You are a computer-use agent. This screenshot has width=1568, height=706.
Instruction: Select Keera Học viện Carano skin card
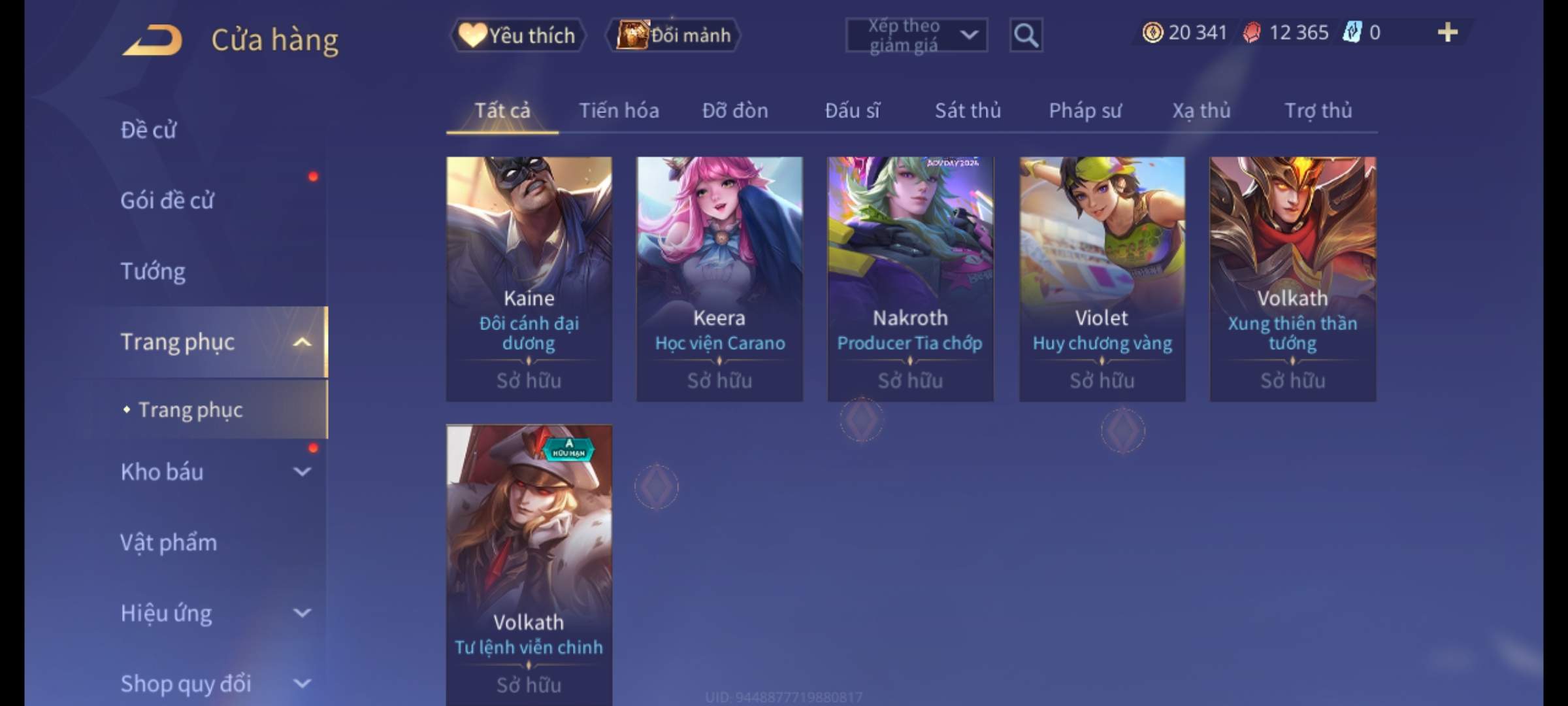[x=720, y=278]
